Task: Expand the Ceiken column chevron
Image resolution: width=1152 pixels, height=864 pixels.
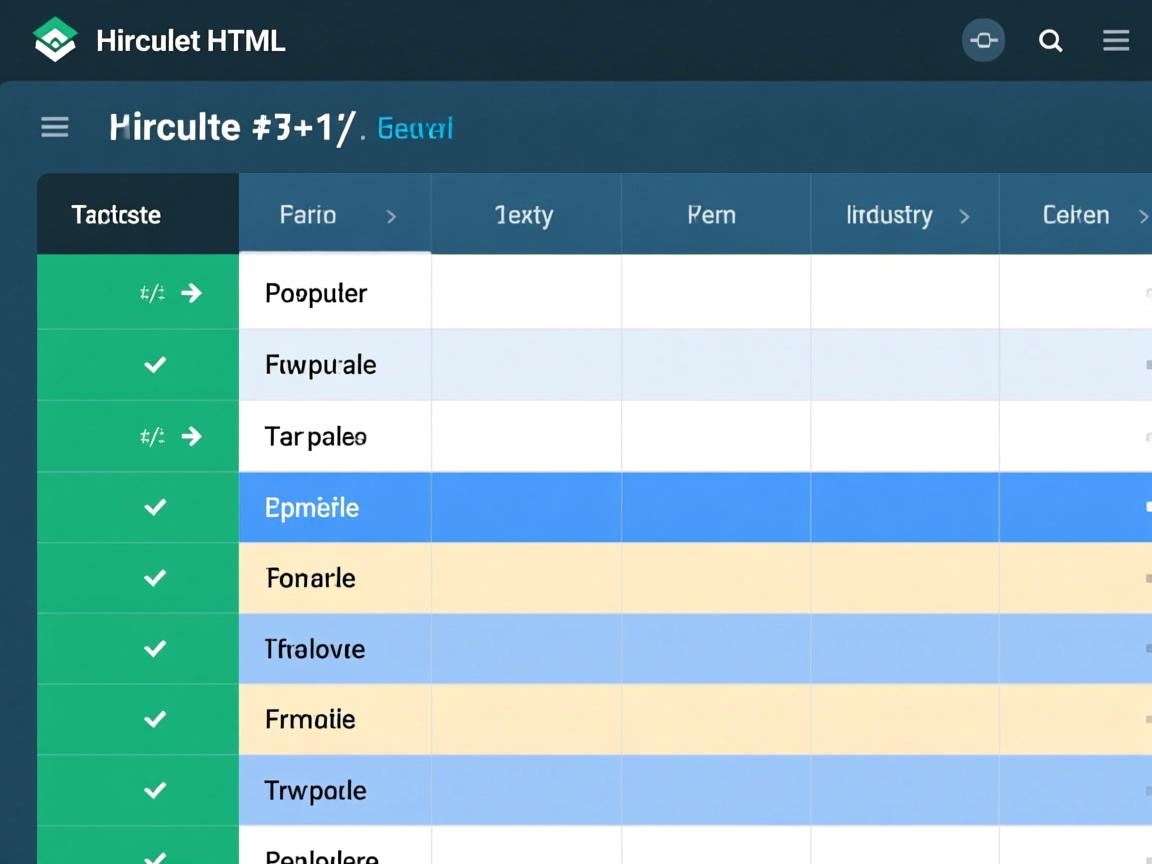Action: (1142, 216)
